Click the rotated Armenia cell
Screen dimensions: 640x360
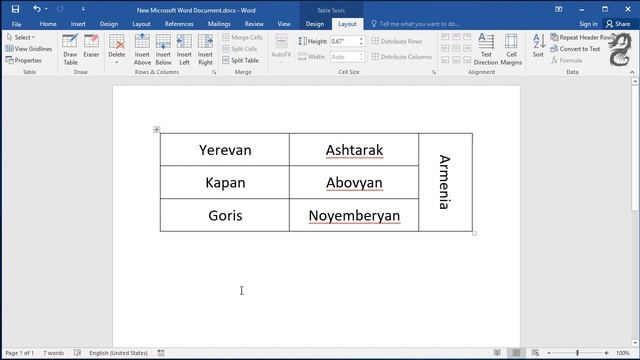tap(445, 182)
